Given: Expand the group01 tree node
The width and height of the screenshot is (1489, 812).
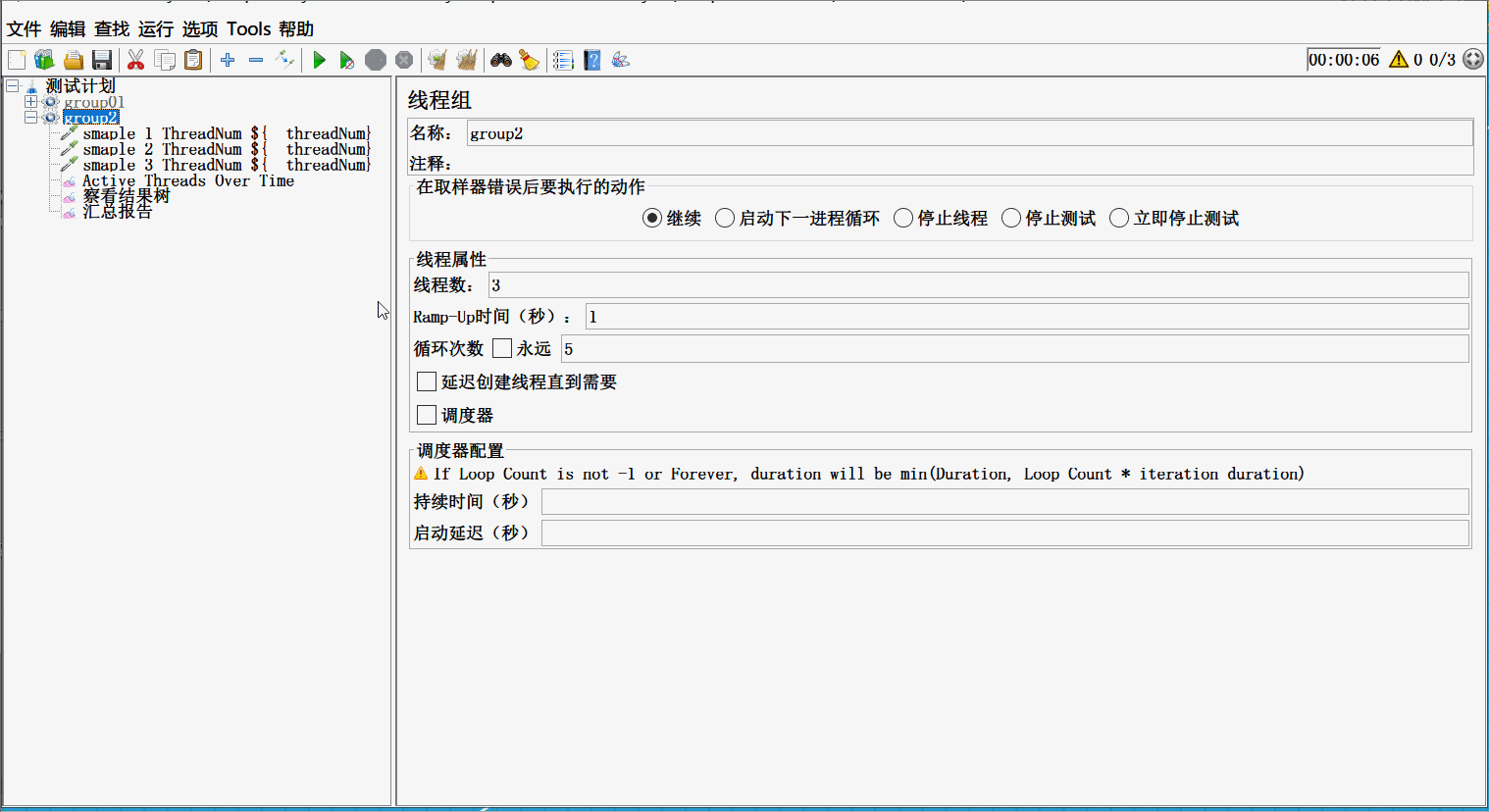Looking at the screenshot, I should pyautogui.click(x=30, y=101).
